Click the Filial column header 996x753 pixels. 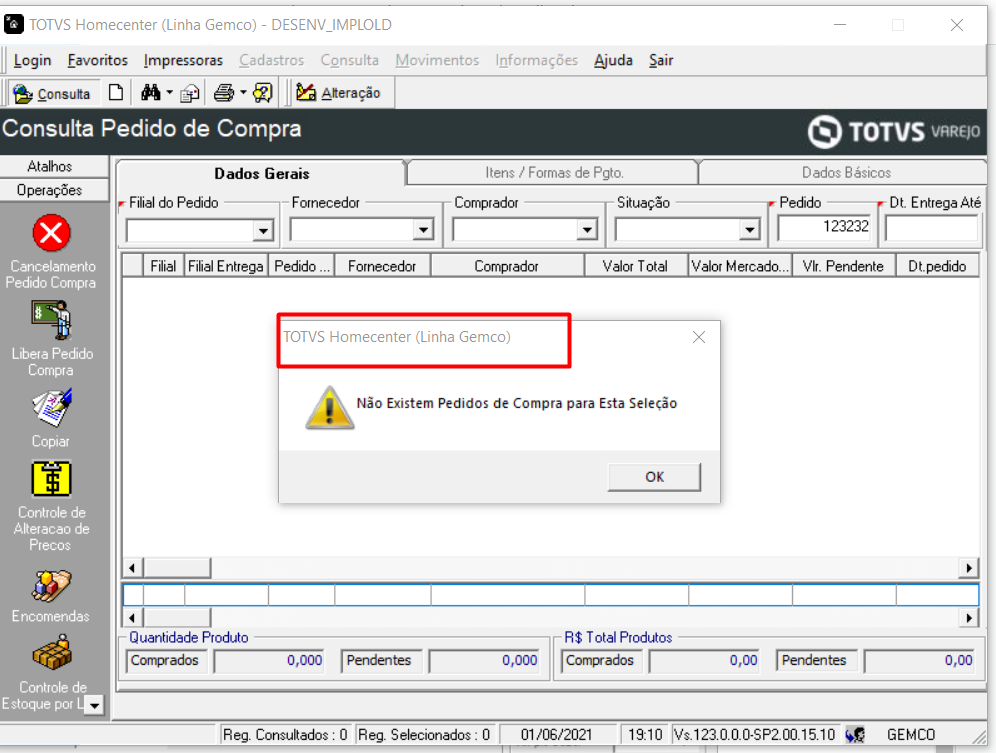pos(163,266)
